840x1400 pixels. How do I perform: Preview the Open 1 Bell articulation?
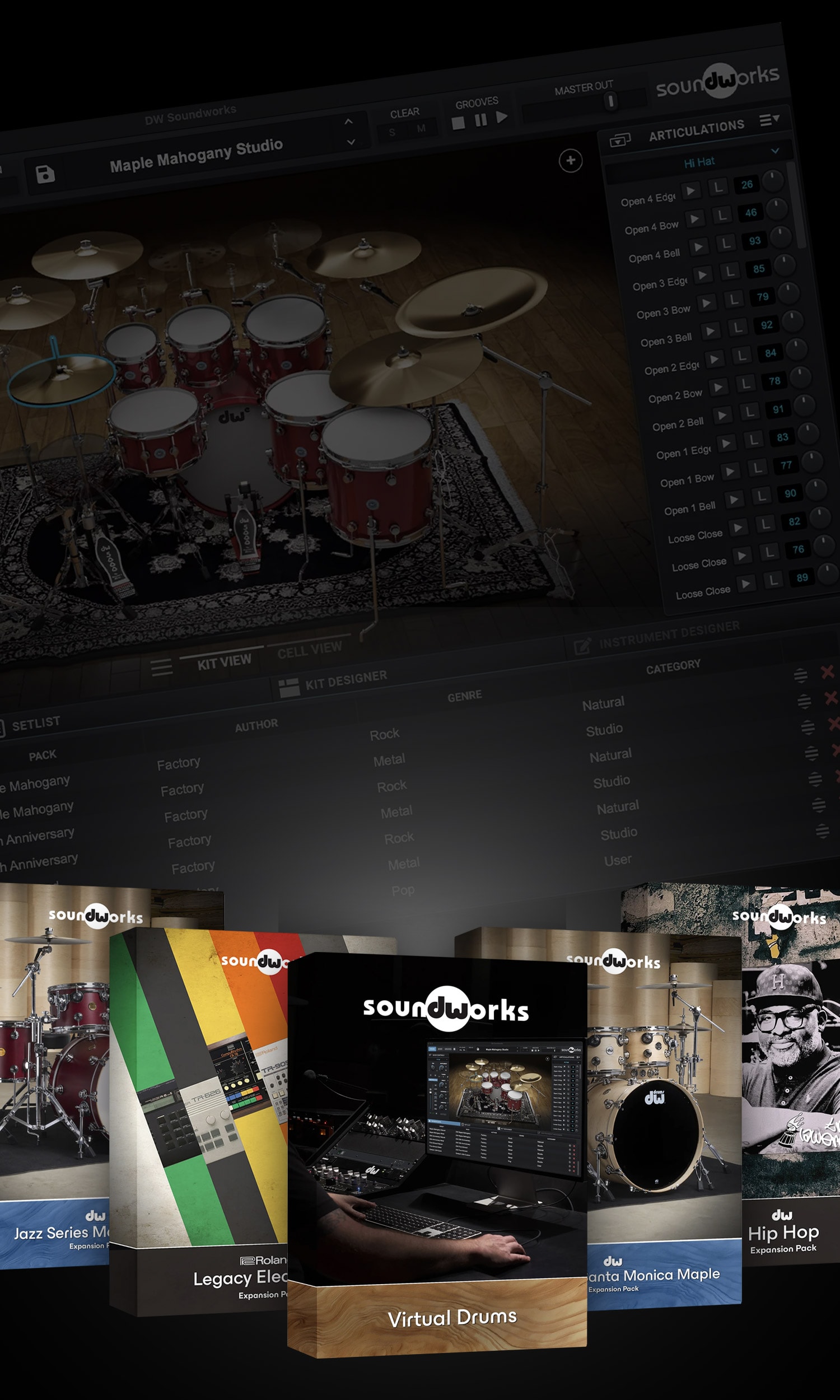(x=734, y=499)
